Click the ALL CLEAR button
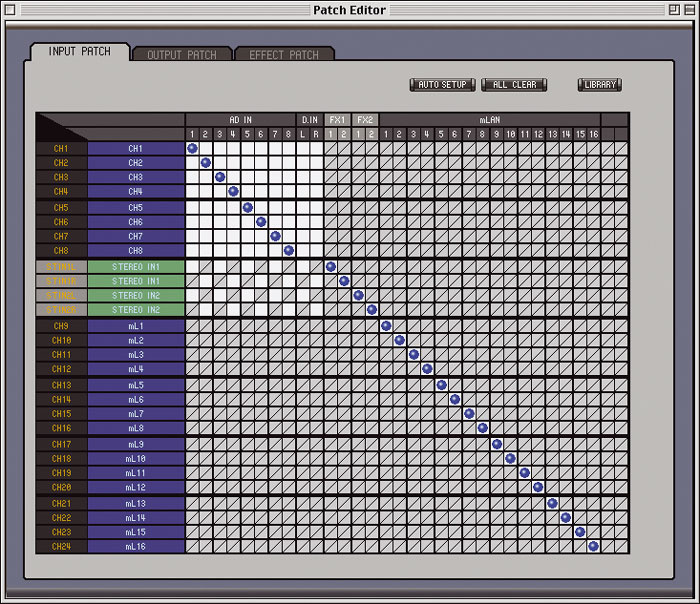The width and height of the screenshot is (700, 604). 514,85
